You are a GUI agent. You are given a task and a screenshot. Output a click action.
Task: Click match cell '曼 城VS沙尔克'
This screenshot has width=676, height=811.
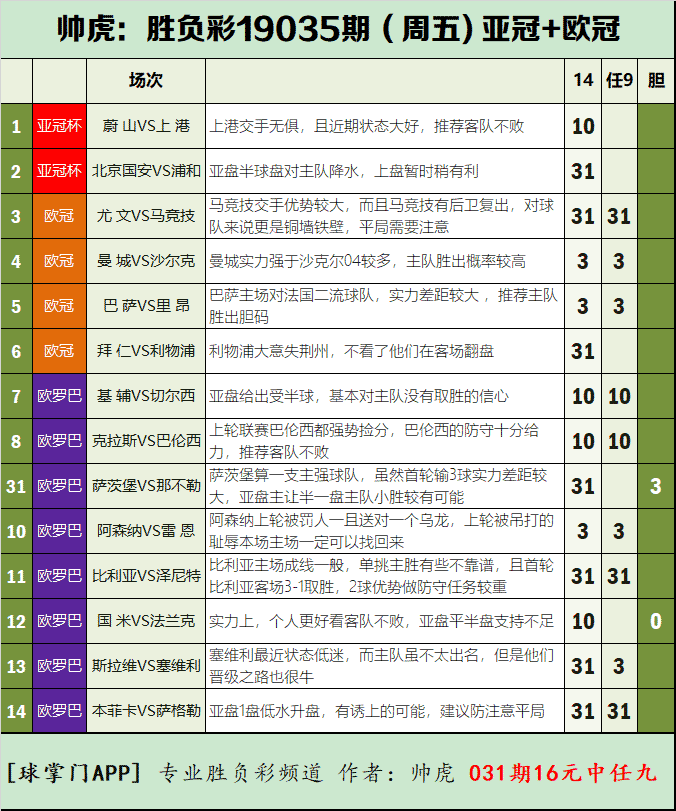click(146, 261)
